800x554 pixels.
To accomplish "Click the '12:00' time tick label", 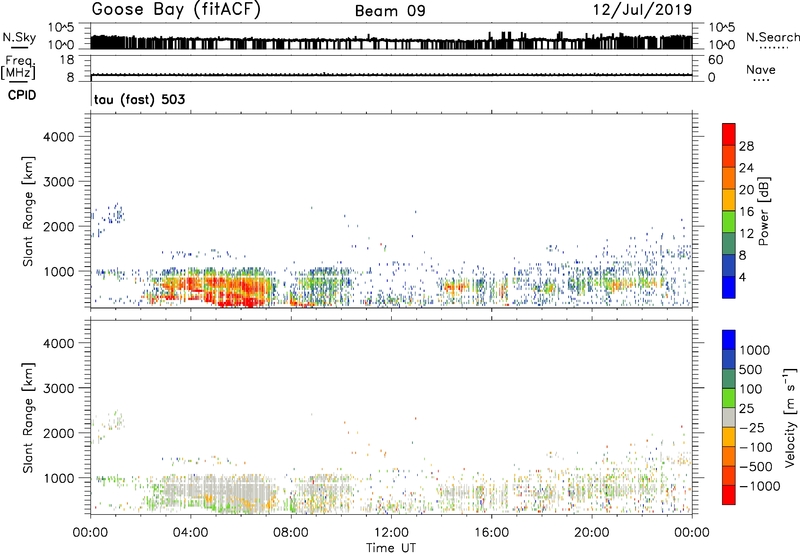I will tap(391, 533).
